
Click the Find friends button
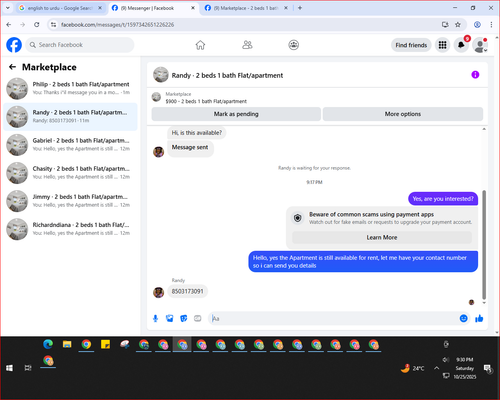pos(411,45)
